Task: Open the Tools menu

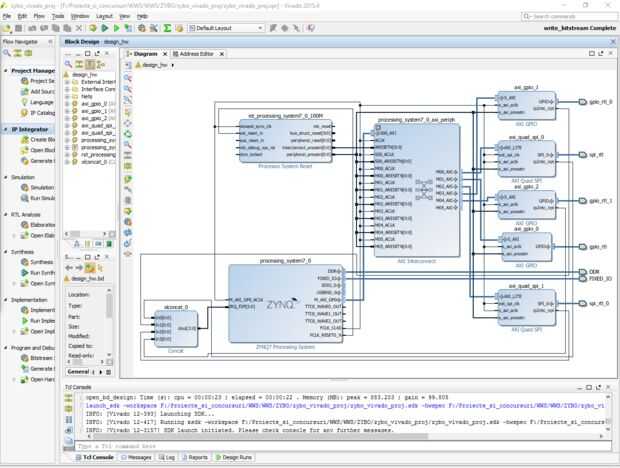Action: (58, 17)
